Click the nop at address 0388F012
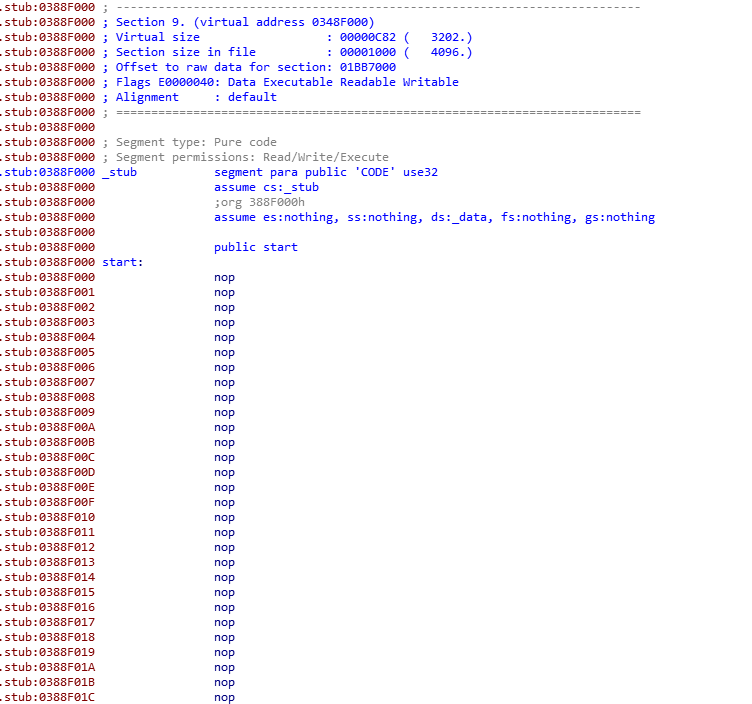 click(x=224, y=547)
